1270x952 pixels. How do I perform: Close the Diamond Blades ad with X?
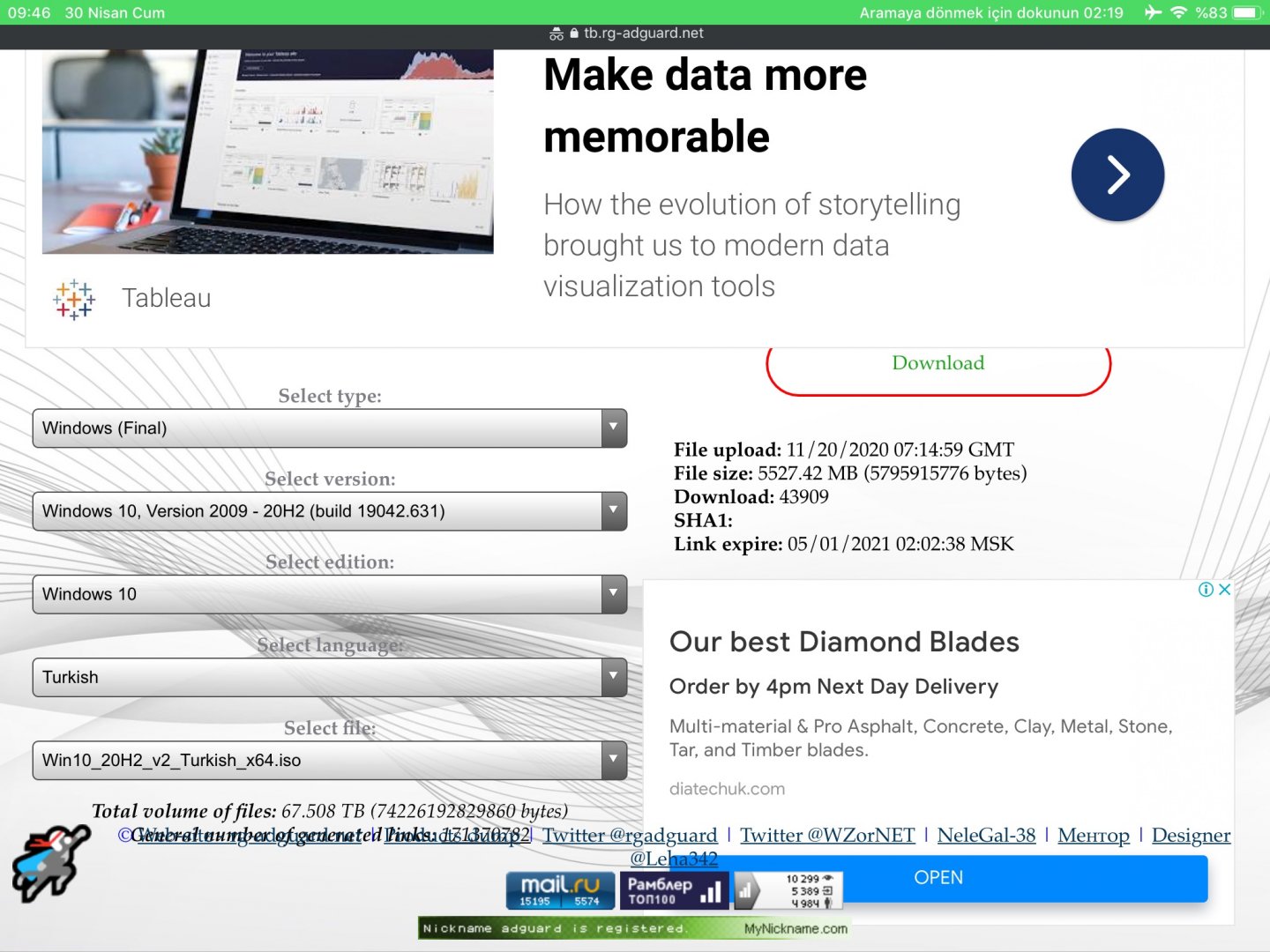1224,590
